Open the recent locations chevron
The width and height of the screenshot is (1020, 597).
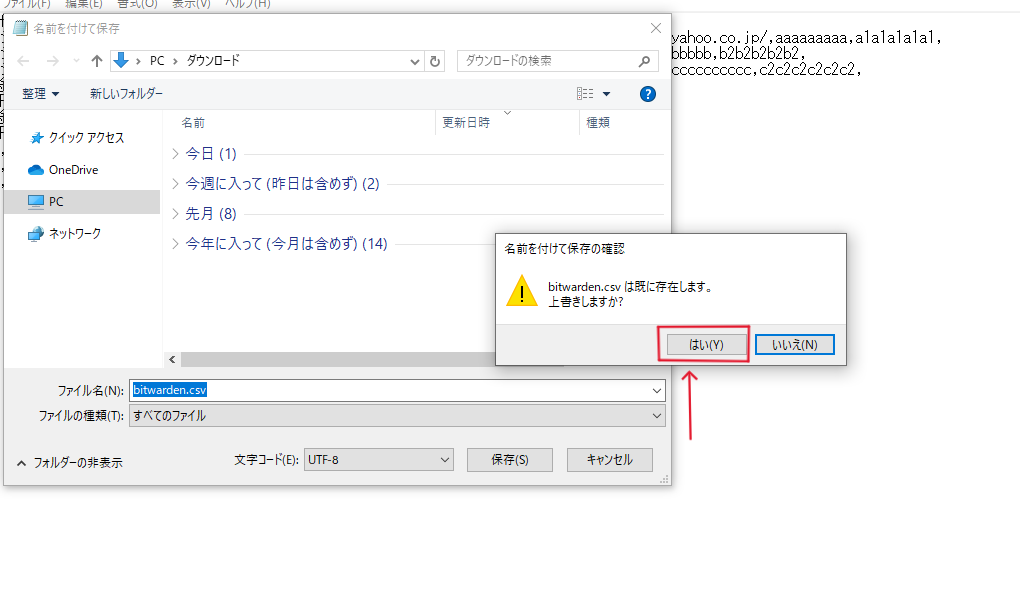pos(76,61)
